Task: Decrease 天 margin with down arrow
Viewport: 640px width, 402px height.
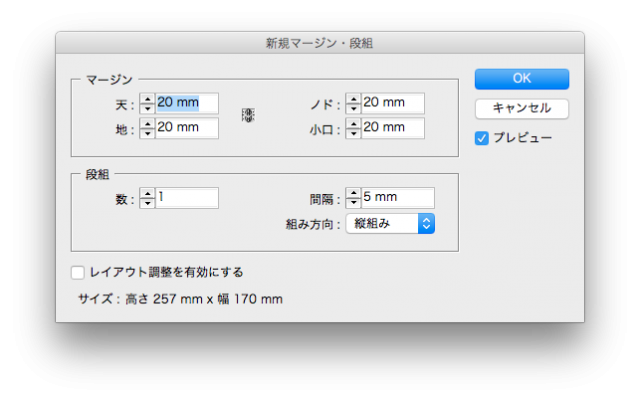Action: 147,108
